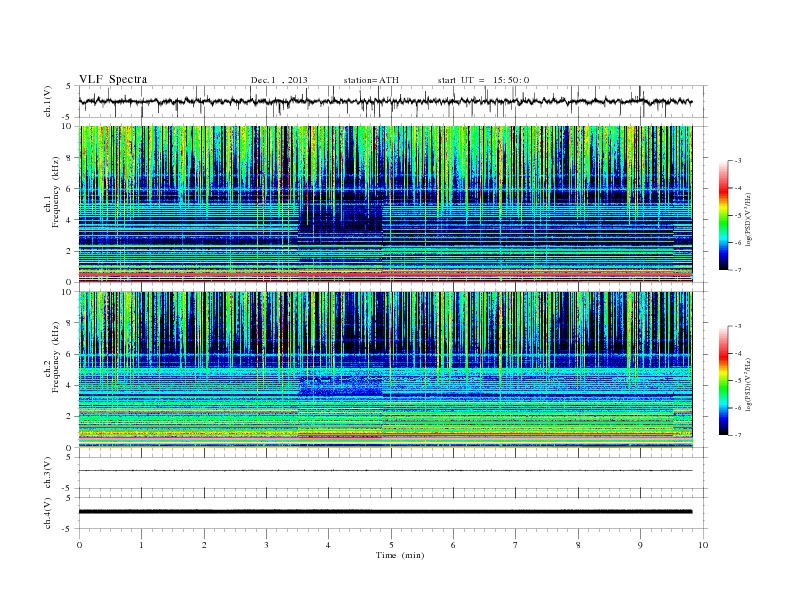Click the ch.1 colorbar 'log(PSD)(V²/Hz)' label
The width and height of the screenshot is (792, 612).
click(749, 219)
